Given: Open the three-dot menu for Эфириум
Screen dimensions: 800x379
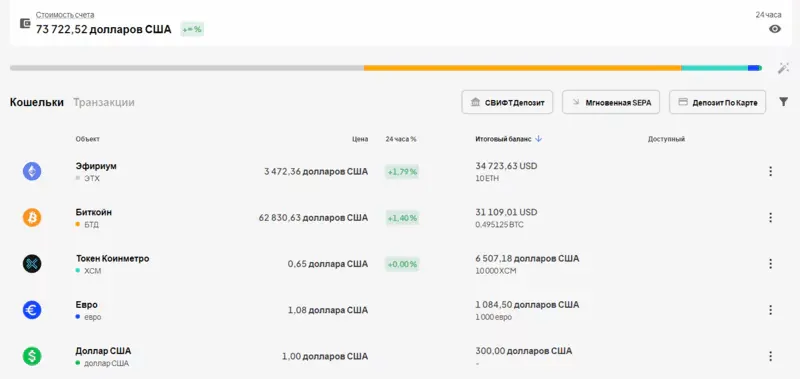Looking at the screenshot, I should (x=770, y=171).
